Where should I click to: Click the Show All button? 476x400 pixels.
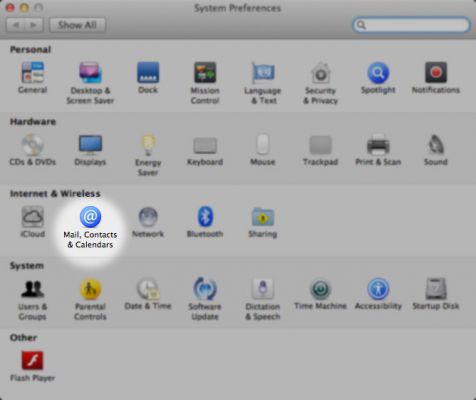(77, 25)
